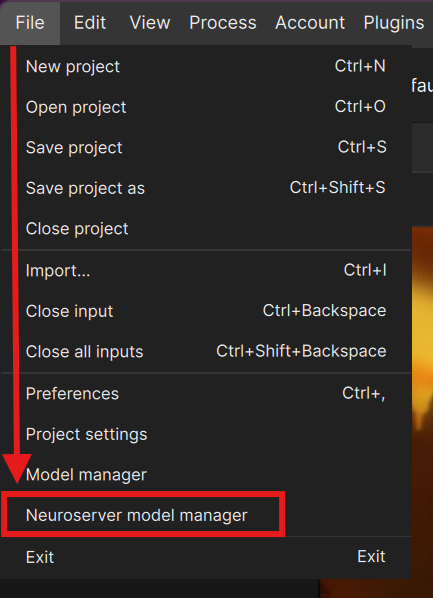Open the Edit menu
This screenshot has height=598, width=433.
pyautogui.click(x=90, y=23)
